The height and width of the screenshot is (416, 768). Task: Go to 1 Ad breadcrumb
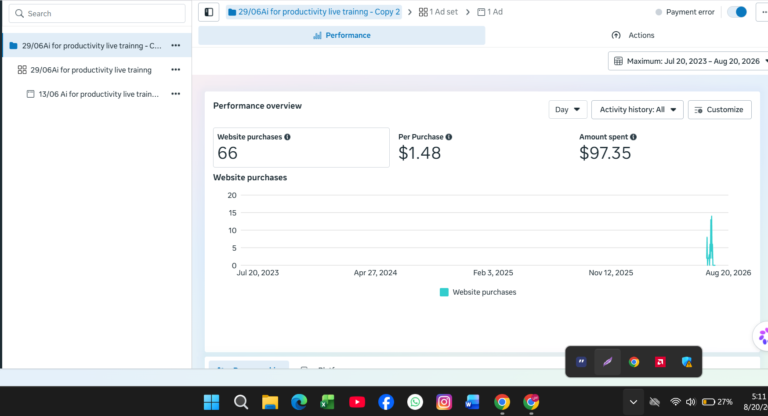coord(490,12)
